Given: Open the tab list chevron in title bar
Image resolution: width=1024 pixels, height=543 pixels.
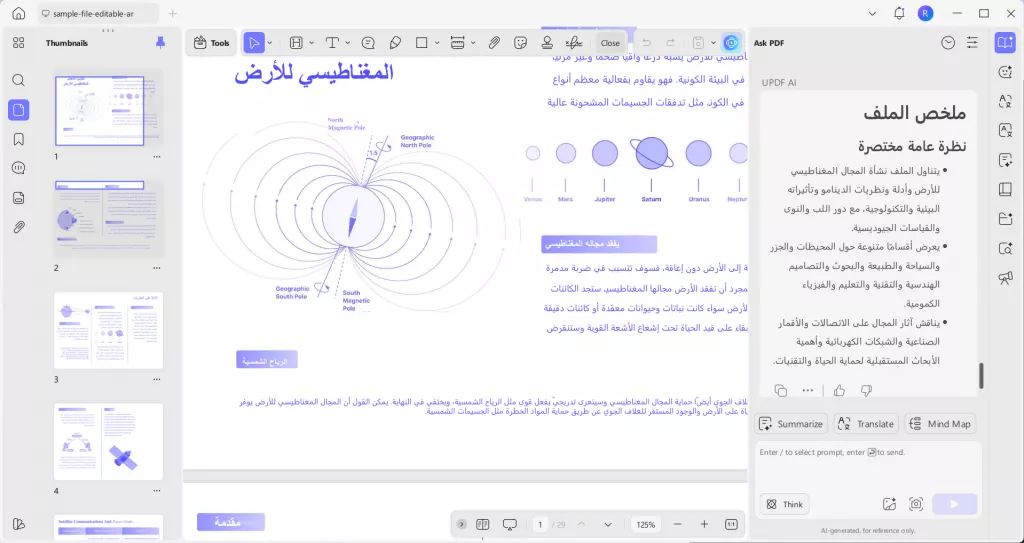Looking at the screenshot, I should (x=874, y=13).
